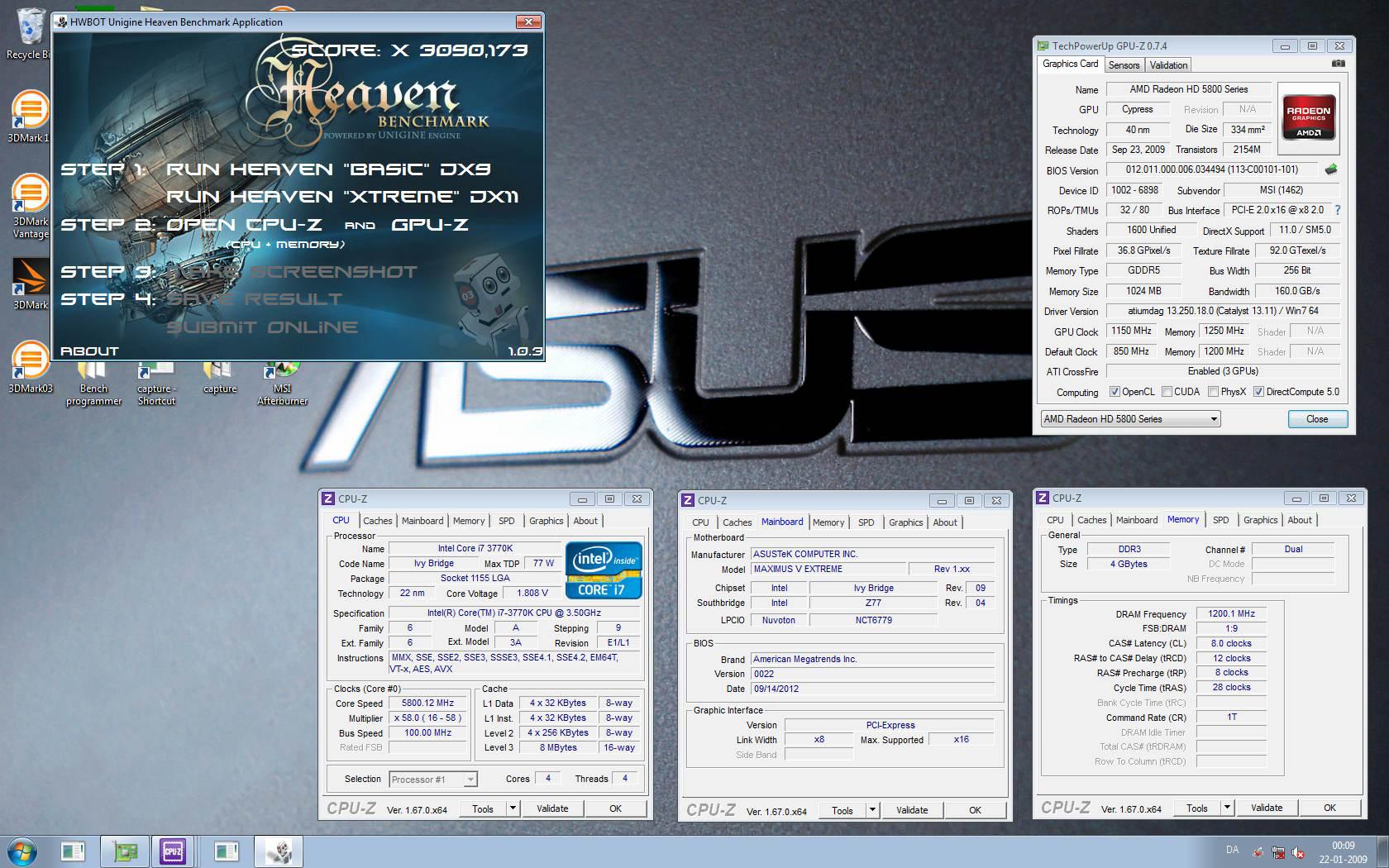Screen dimensions: 1389x868
Task: Click the network tray icon
Action: click(1278, 852)
